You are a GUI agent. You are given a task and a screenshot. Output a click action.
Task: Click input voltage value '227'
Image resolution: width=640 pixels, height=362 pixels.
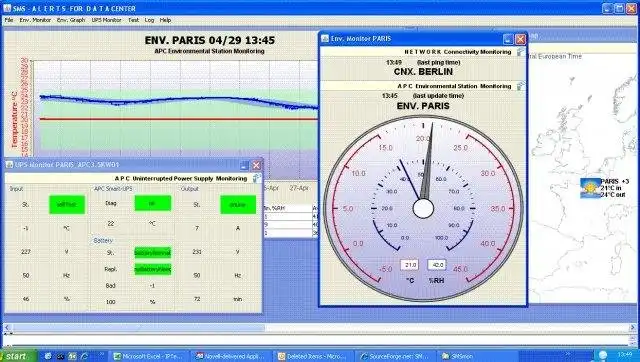pos(26,252)
